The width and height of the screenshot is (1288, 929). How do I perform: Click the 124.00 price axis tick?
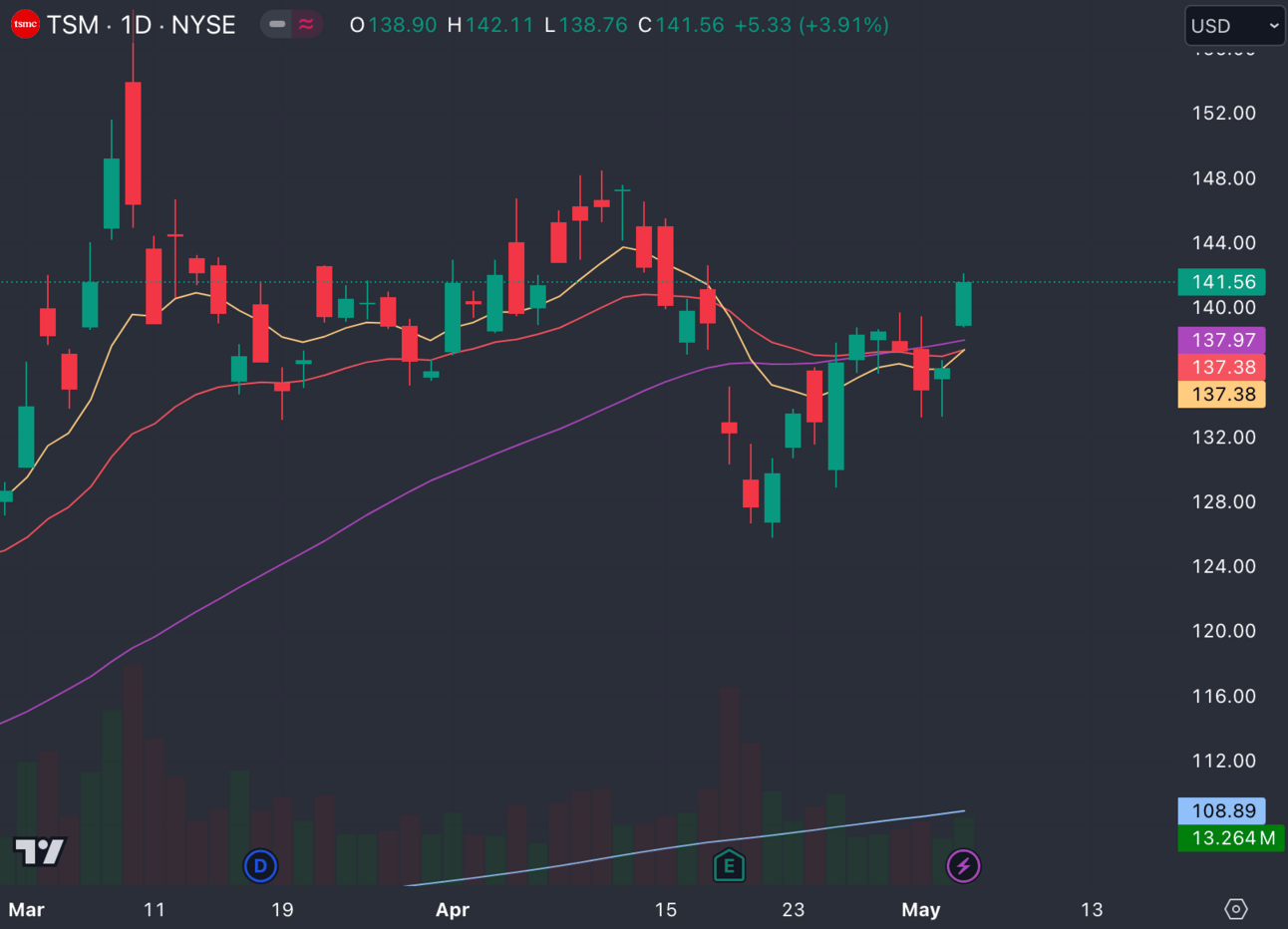(1224, 566)
